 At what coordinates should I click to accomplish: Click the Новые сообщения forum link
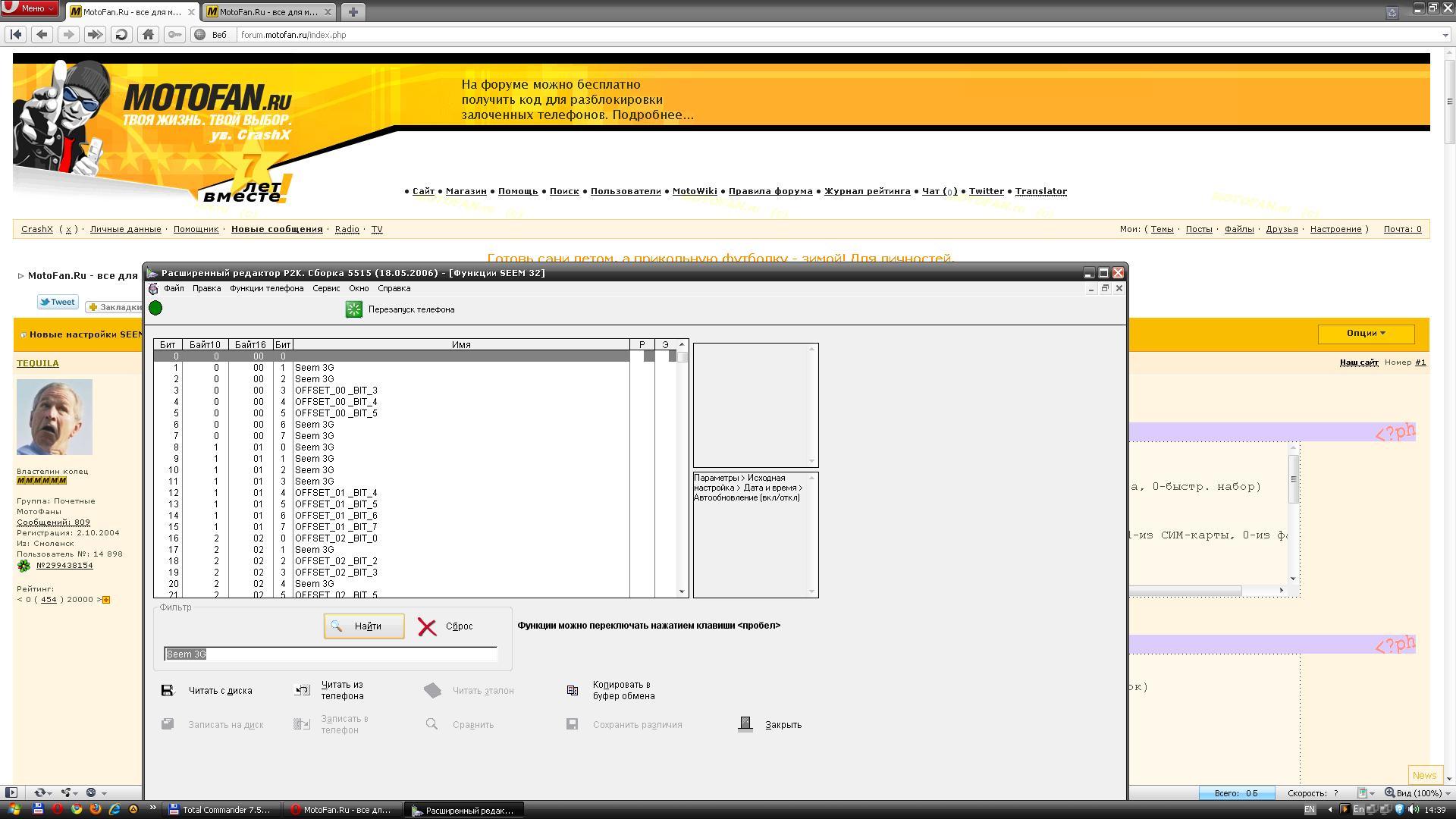[277, 229]
